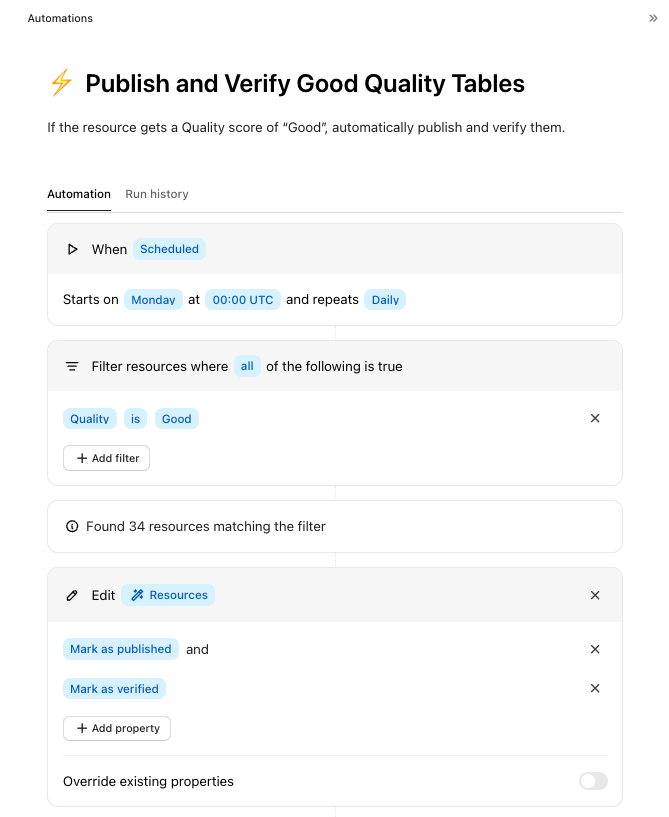Click the lightning bolt automation icon
The width and height of the screenshot is (669, 817).
[61, 83]
